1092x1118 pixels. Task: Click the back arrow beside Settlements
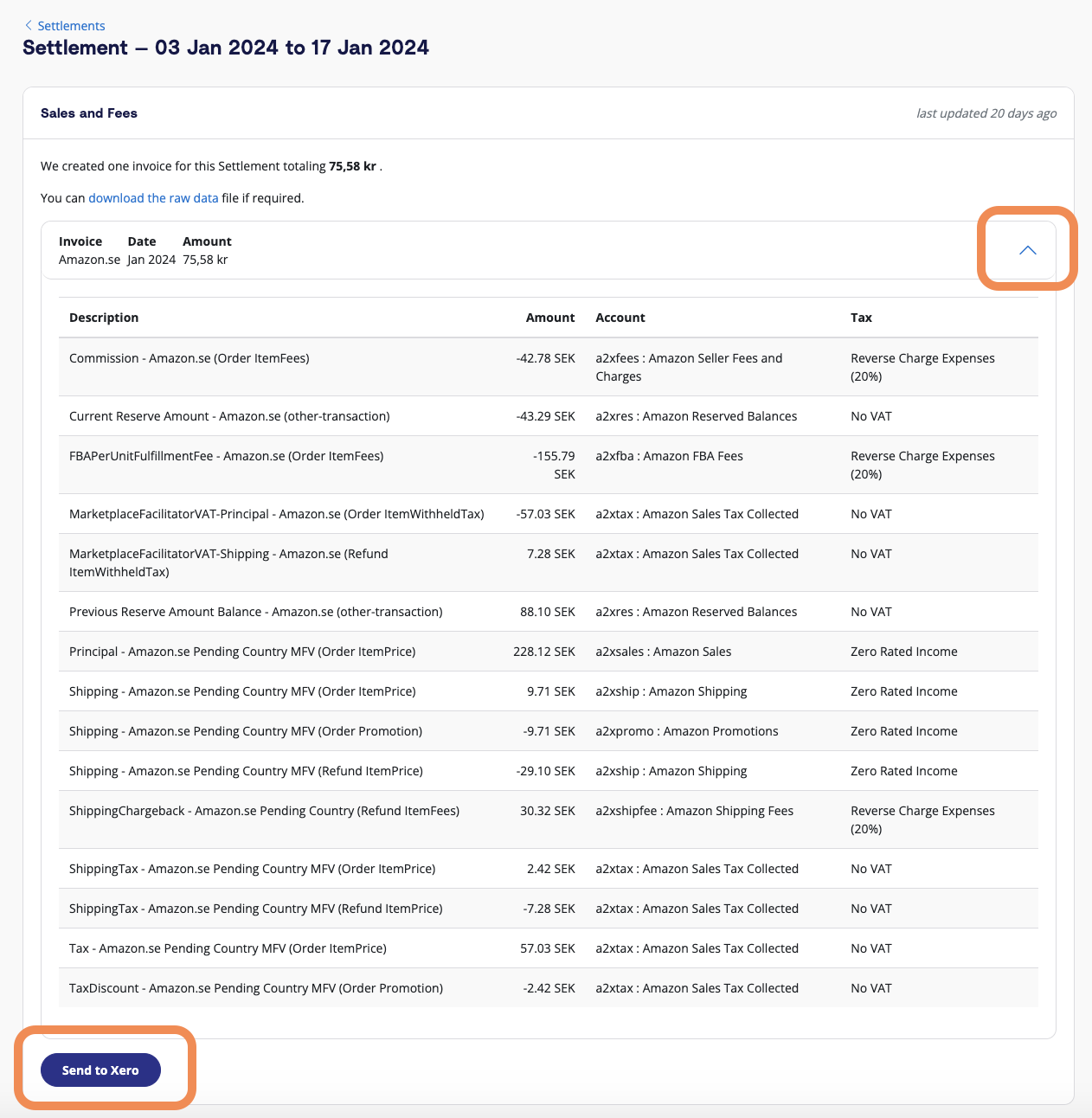click(29, 25)
